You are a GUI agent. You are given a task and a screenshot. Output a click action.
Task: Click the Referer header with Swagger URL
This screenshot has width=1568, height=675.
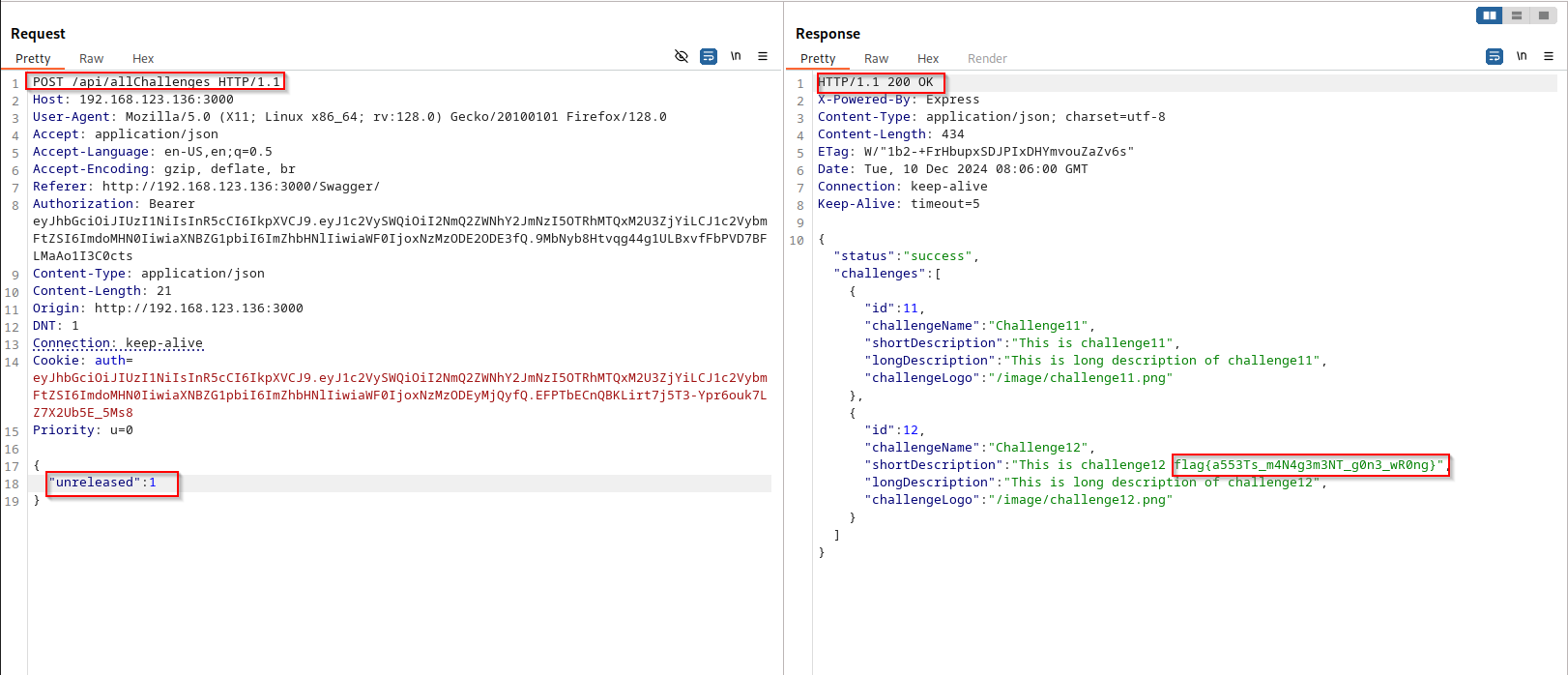pos(206,187)
